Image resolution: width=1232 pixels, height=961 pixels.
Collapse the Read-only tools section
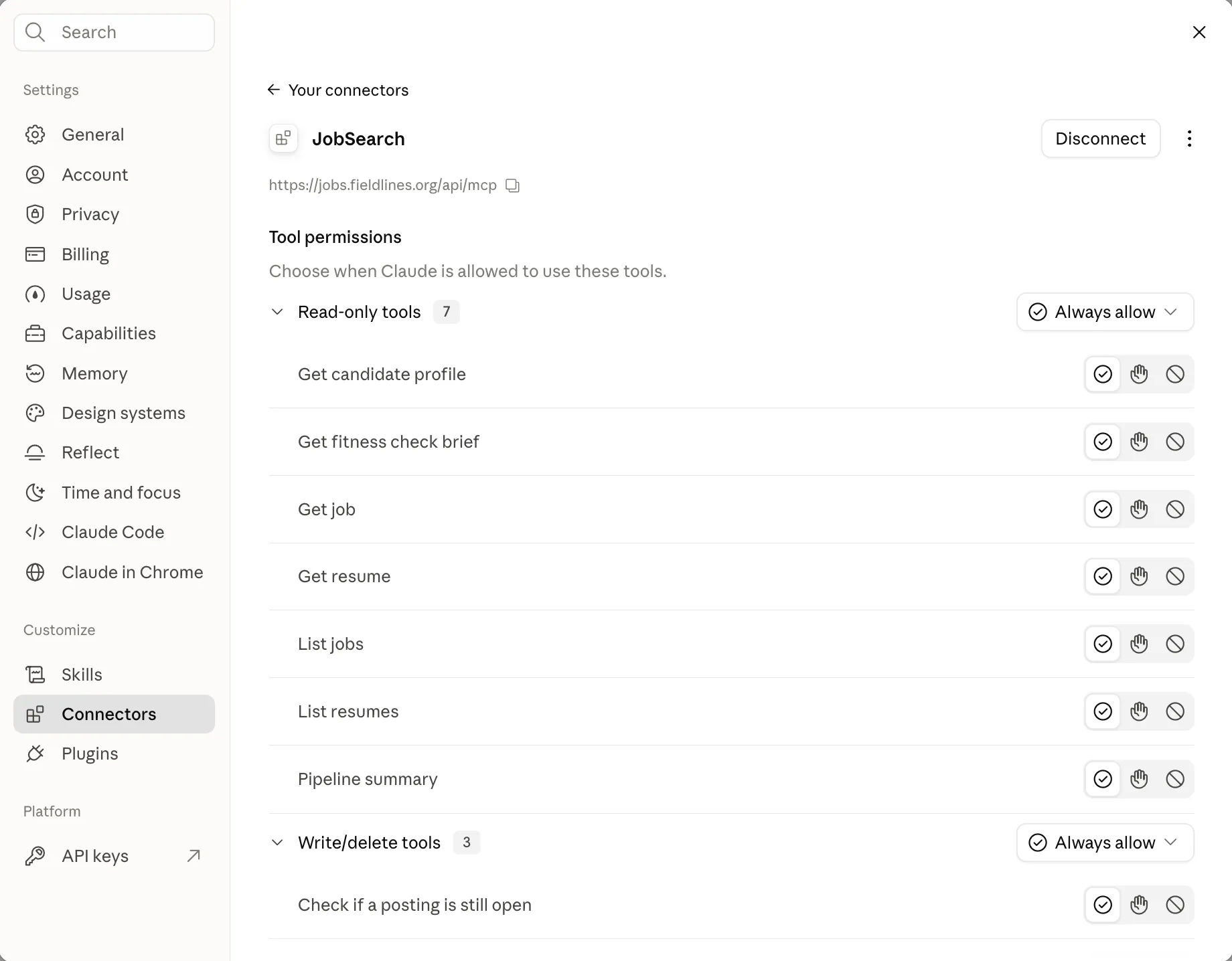(x=277, y=312)
